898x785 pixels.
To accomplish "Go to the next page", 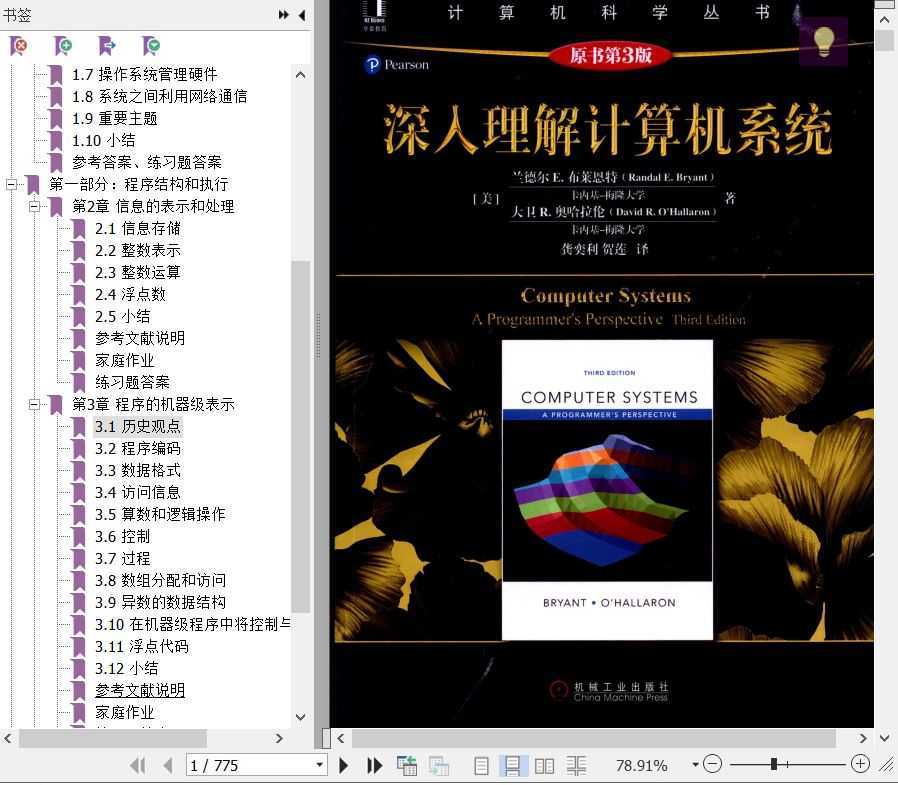I will point(344,766).
